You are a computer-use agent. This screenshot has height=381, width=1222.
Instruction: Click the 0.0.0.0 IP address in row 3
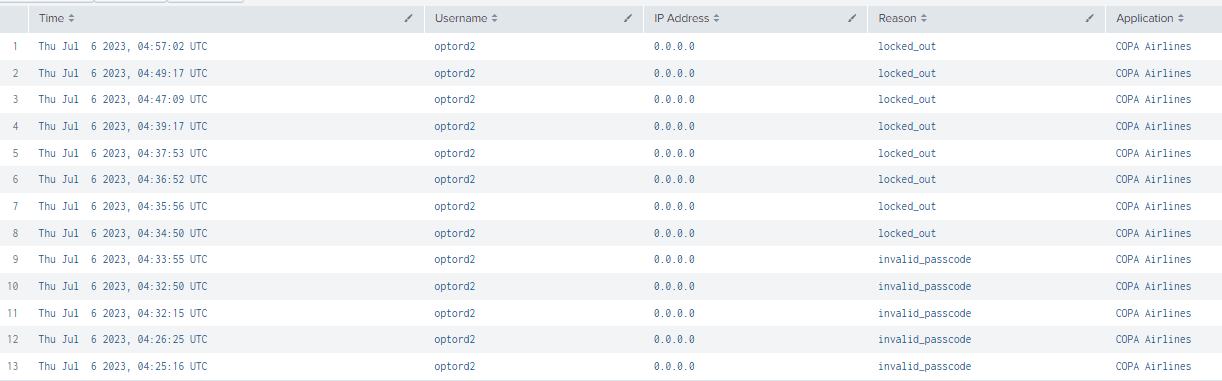point(674,100)
